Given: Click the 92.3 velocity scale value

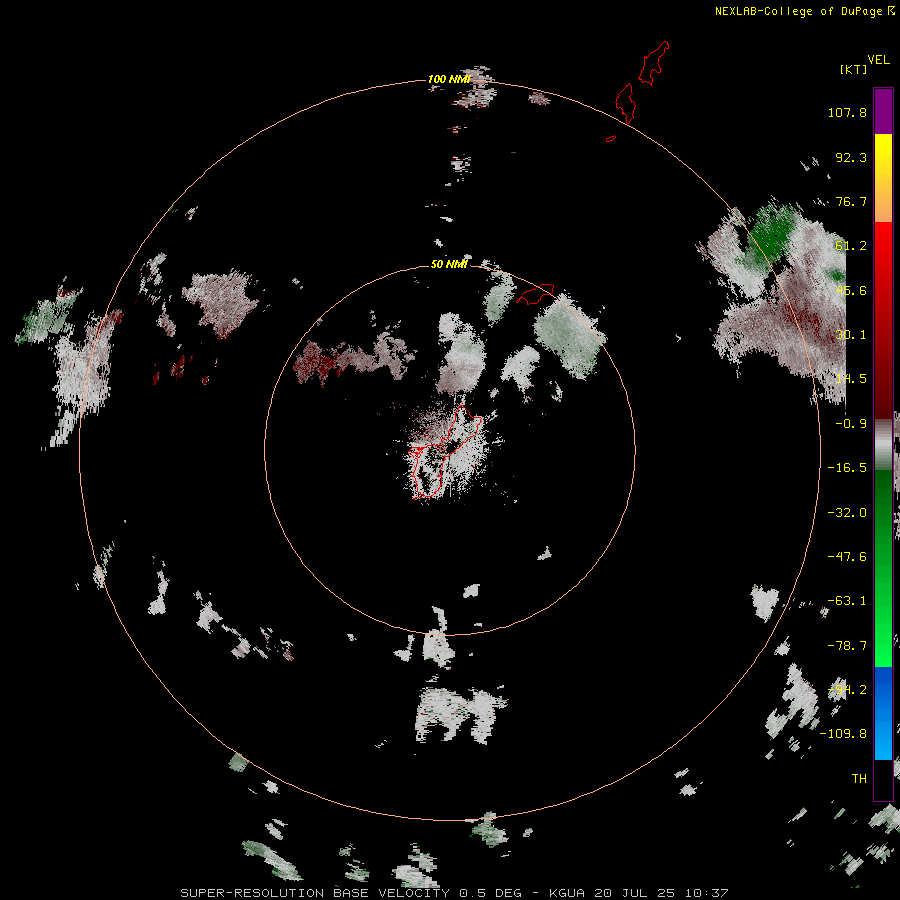Looking at the screenshot, I should (x=851, y=157).
